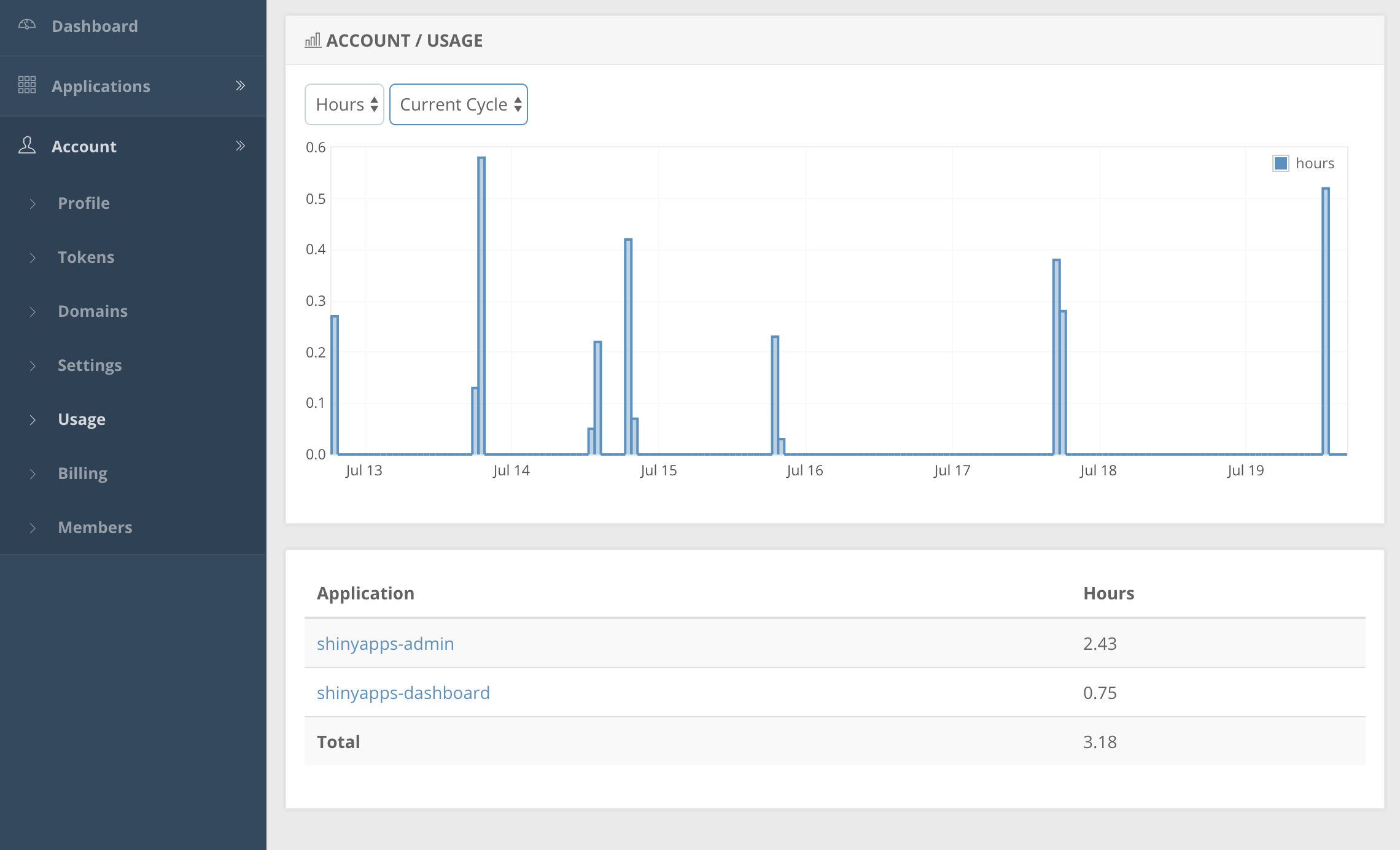This screenshot has height=850, width=1400.
Task: Click the Dashboard gauge icon
Action: coord(27,25)
